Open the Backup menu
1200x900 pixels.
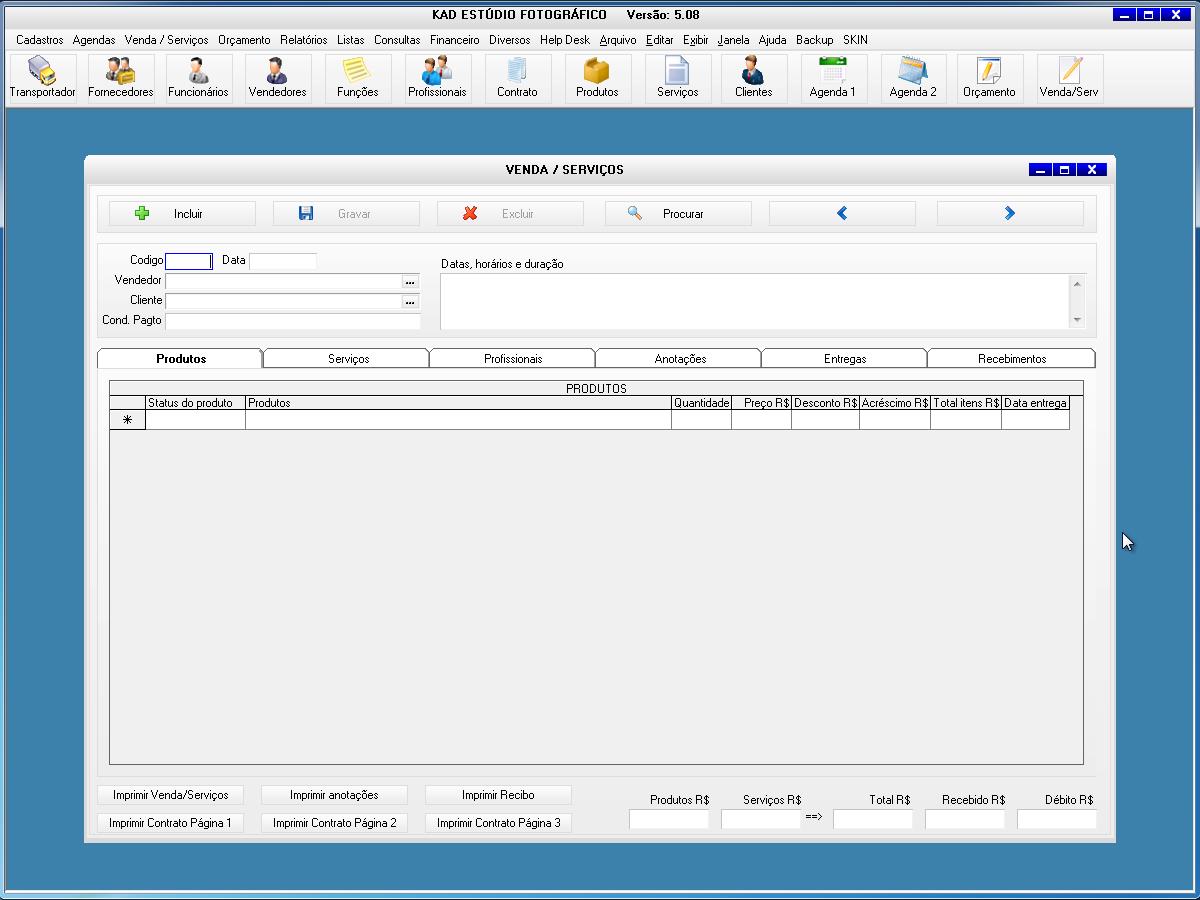815,40
